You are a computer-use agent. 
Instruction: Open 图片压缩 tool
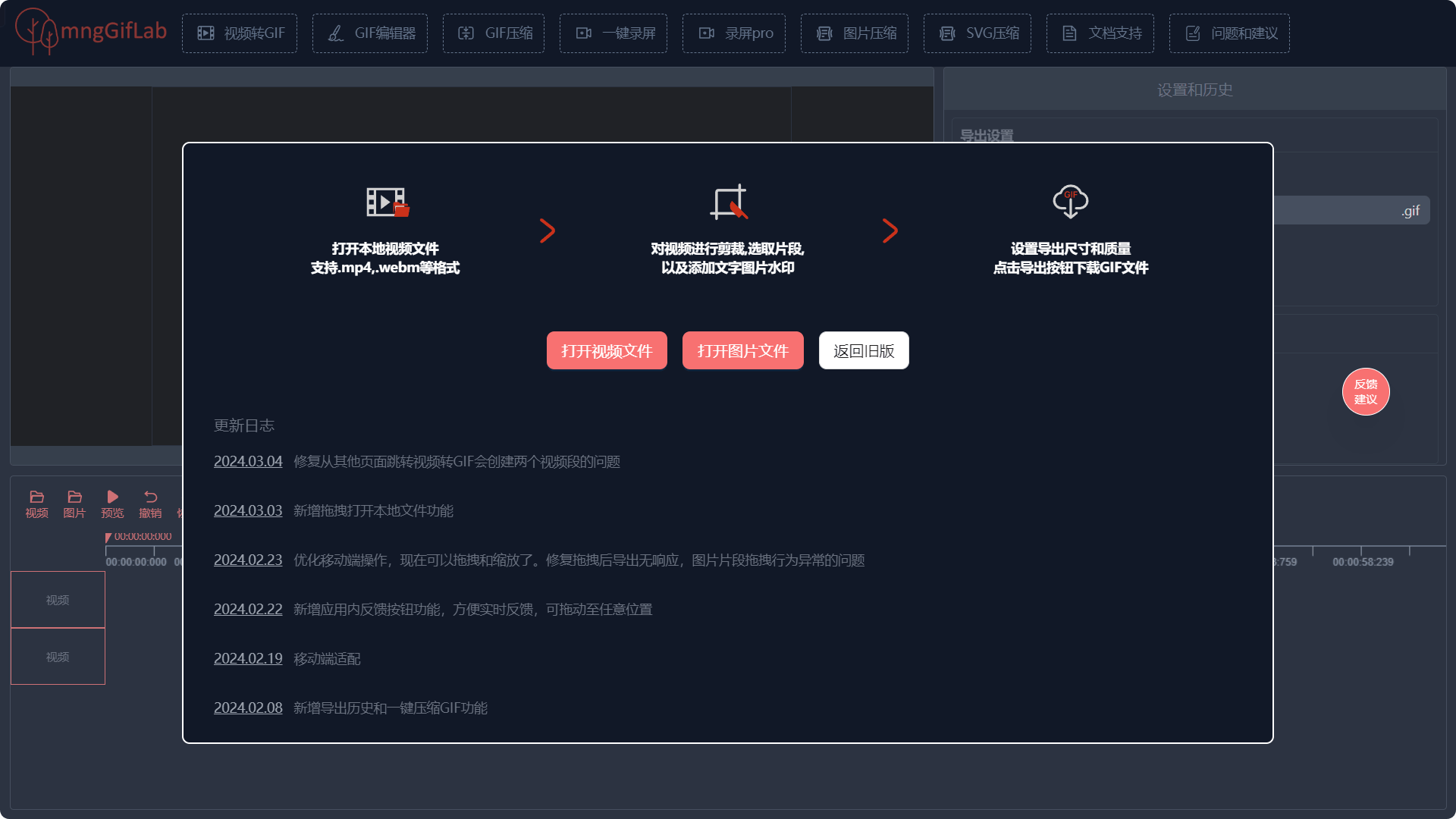(855, 33)
